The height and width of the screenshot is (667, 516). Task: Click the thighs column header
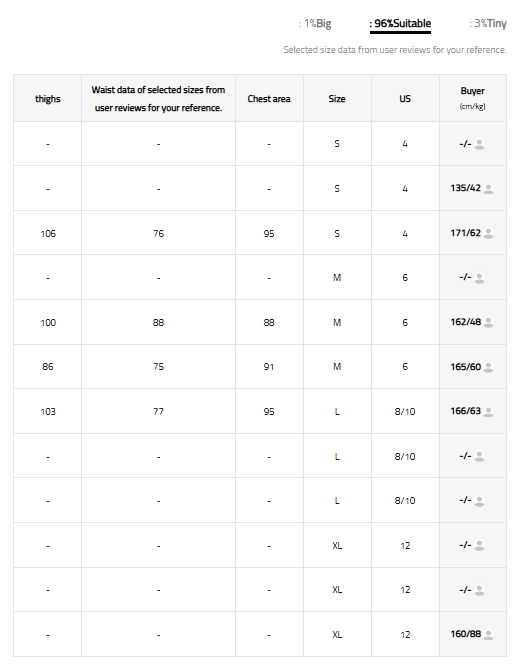pos(48,98)
